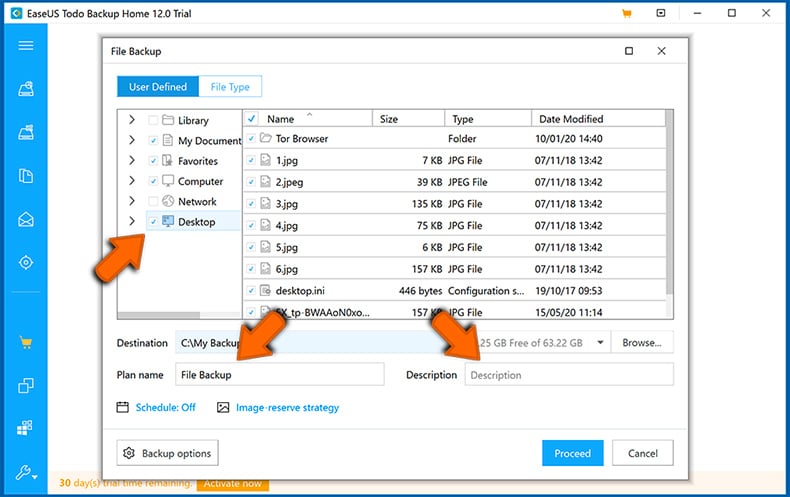Uncheck the My Document checkbox
This screenshot has height=497, width=790.
pos(153,140)
